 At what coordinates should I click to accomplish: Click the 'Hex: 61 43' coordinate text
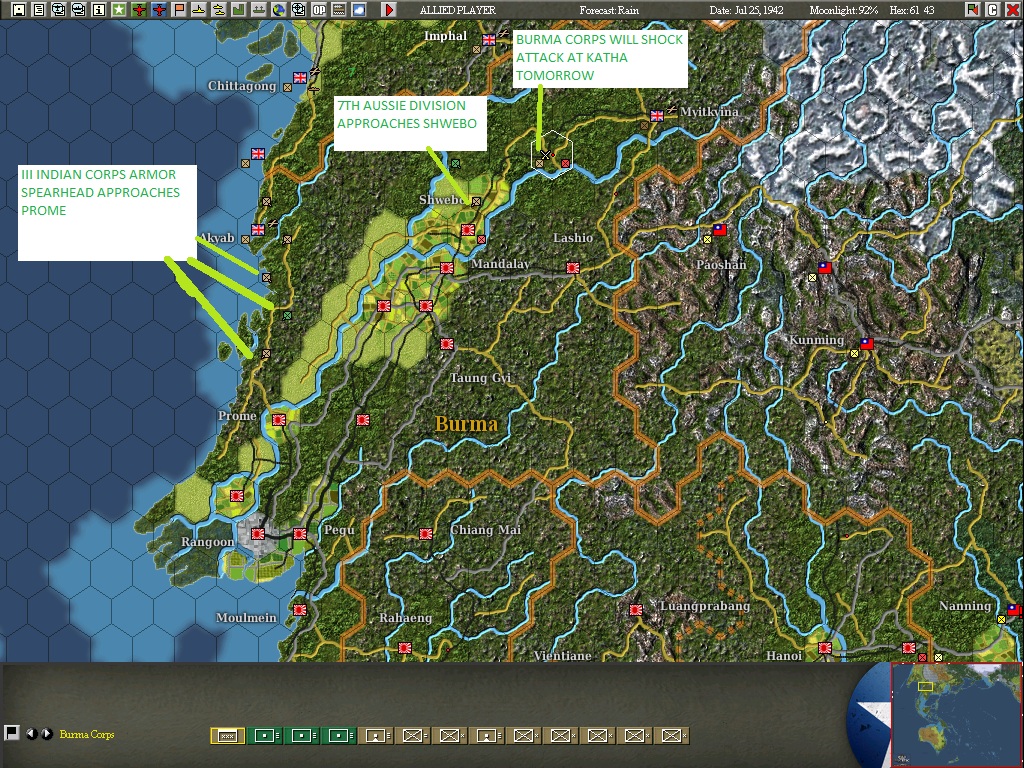[x=912, y=10]
